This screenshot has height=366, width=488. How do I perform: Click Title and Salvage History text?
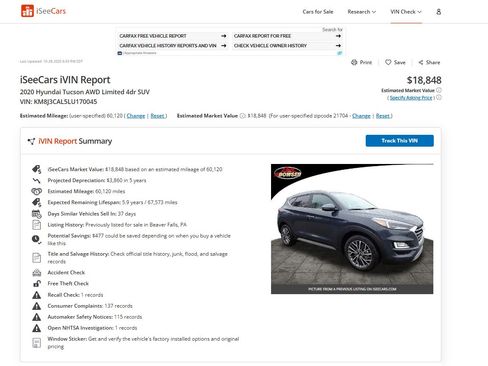(x=138, y=258)
